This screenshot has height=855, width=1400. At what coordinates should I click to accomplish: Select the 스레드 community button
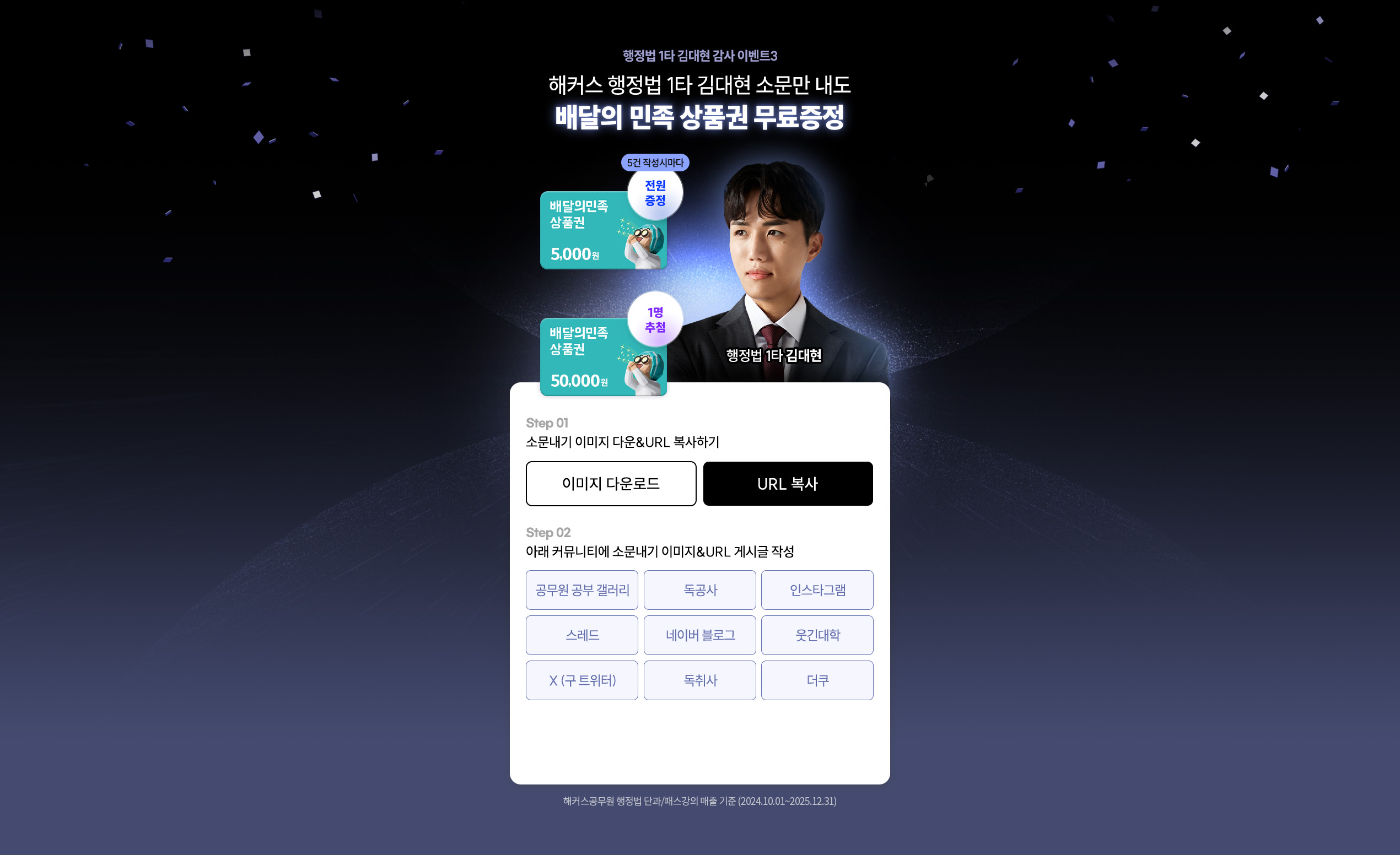tap(582, 635)
